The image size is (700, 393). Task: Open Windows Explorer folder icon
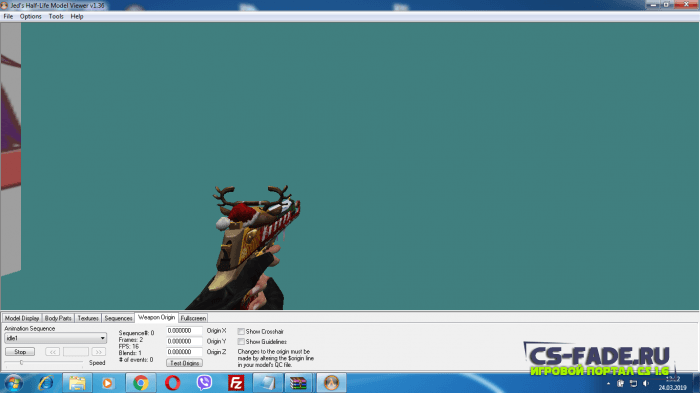77,383
